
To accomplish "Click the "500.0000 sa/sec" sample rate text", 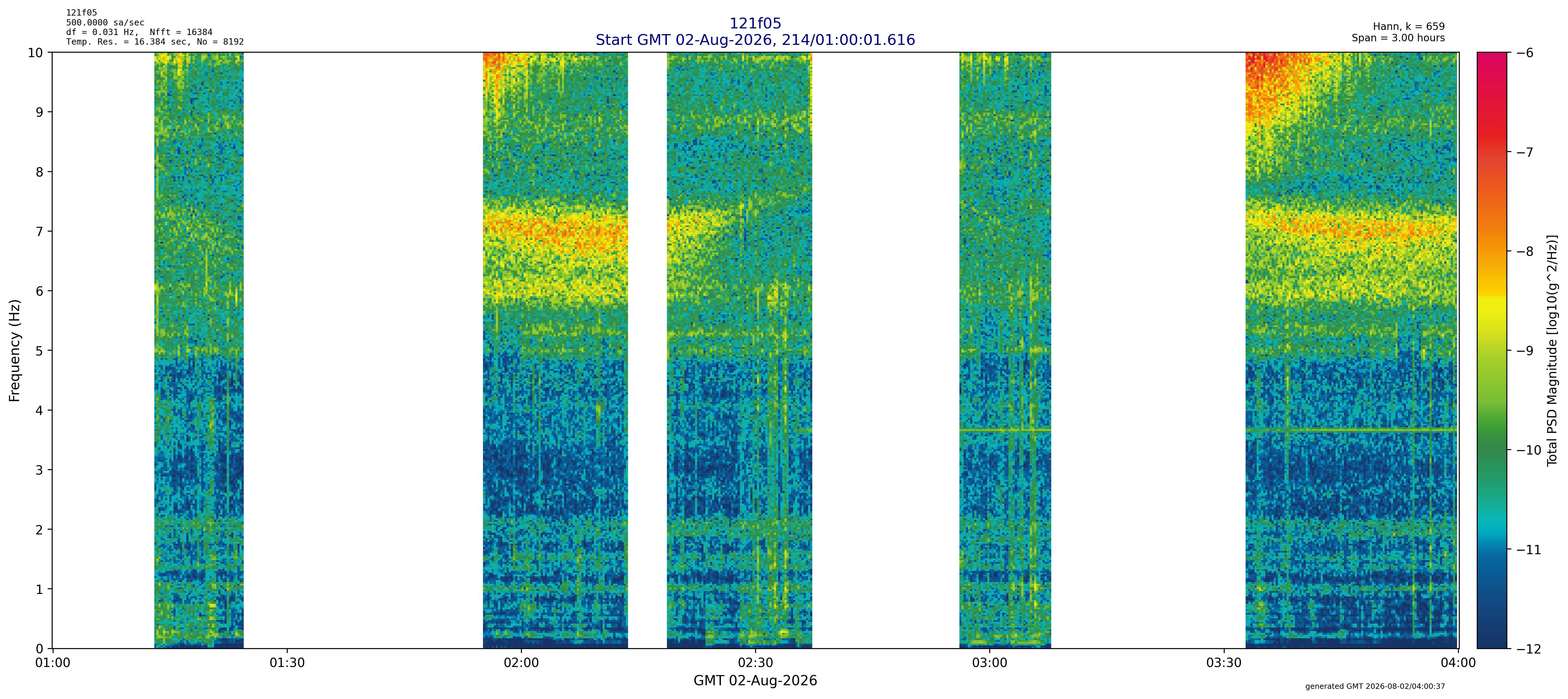I will click(105, 22).
